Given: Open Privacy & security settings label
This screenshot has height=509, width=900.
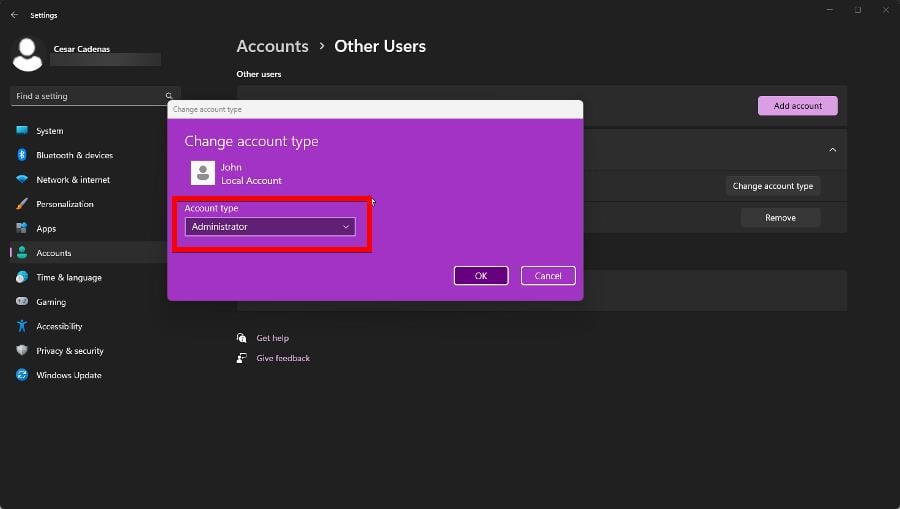Looking at the screenshot, I should point(70,351).
